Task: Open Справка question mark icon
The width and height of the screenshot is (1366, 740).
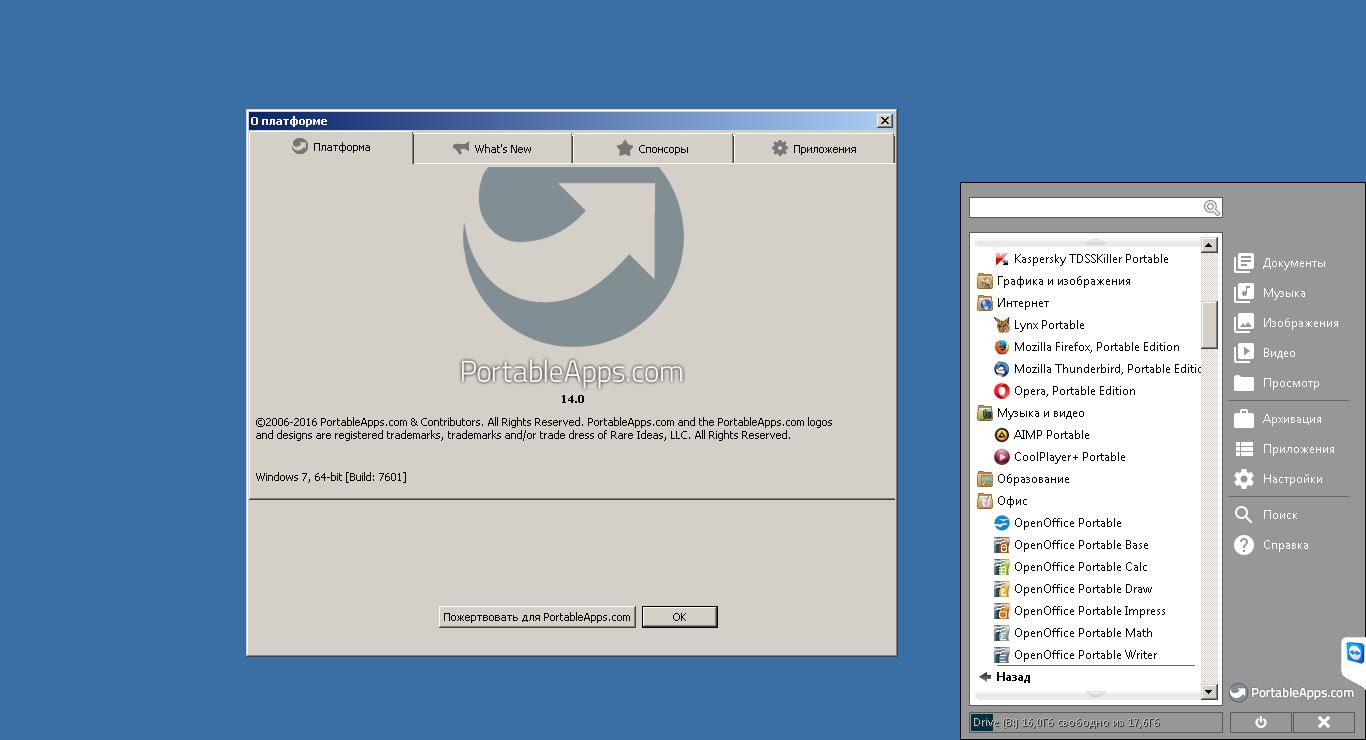Action: coord(1243,545)
